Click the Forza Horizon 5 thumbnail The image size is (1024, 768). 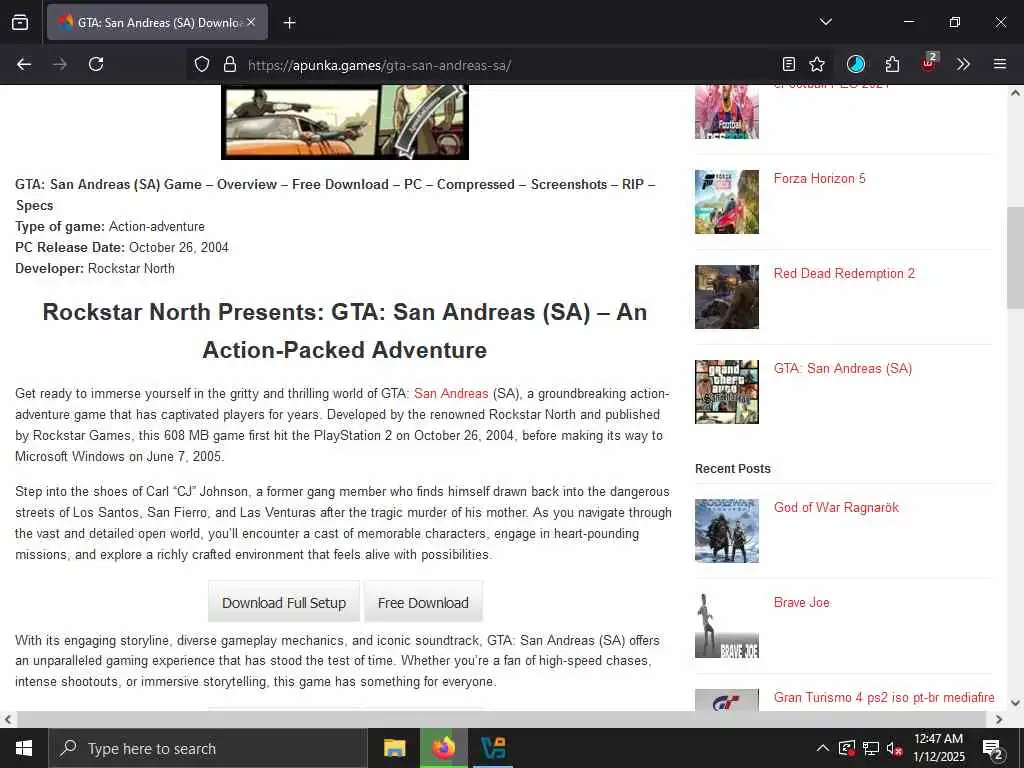(727, 202)
